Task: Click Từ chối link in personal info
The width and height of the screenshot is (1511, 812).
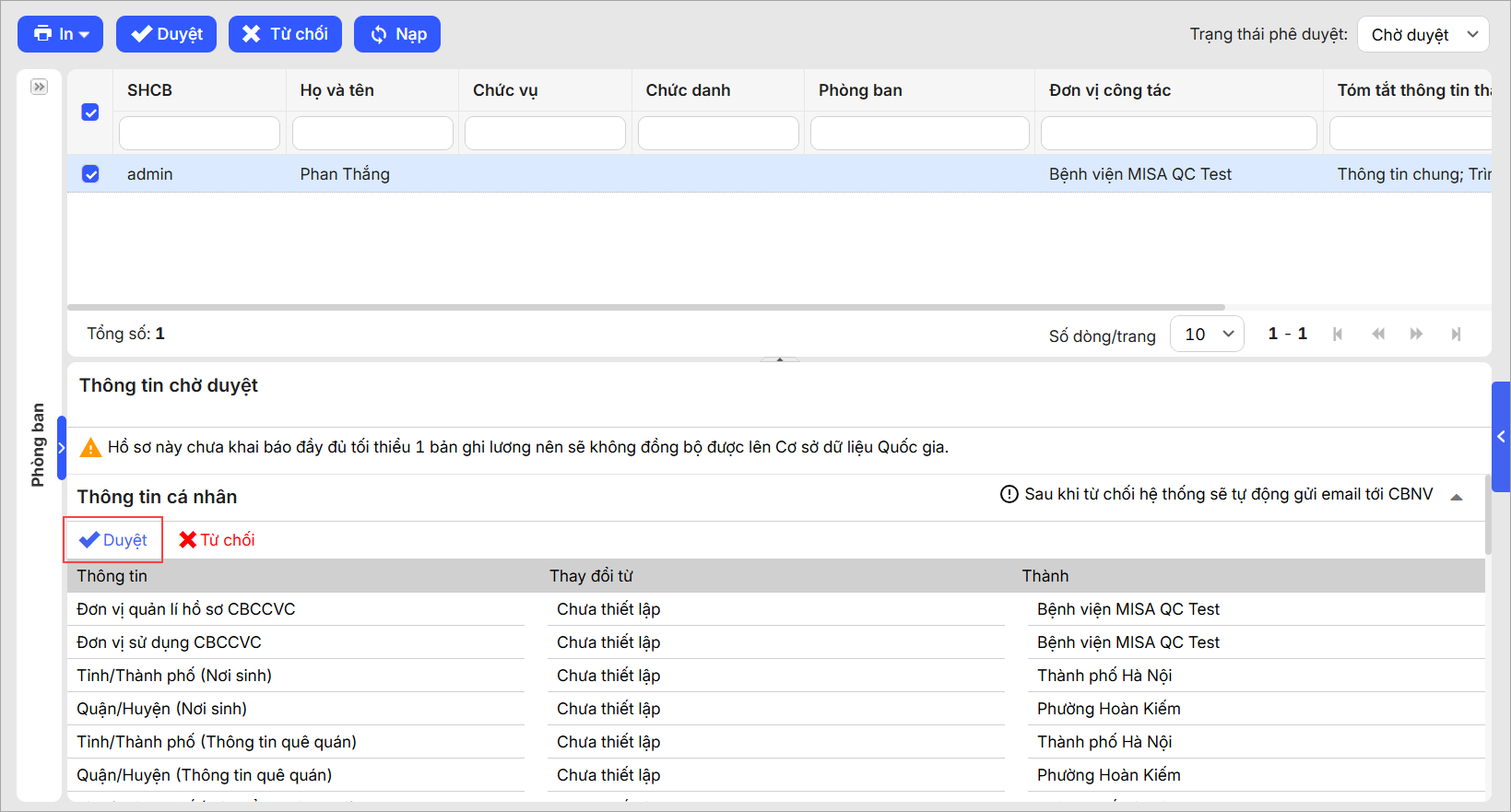Action: tap(218, 540)
